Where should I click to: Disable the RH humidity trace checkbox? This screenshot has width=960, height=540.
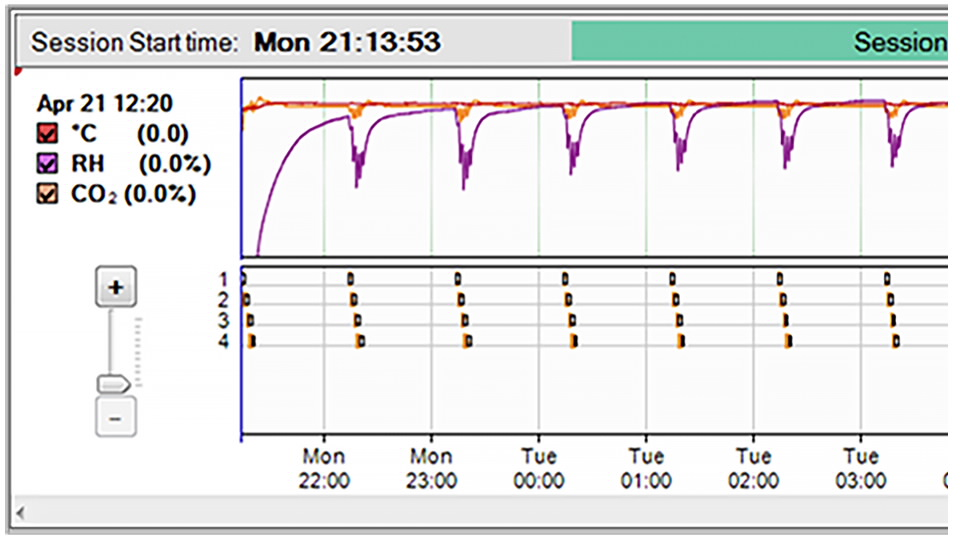click(x=47, y=164)
